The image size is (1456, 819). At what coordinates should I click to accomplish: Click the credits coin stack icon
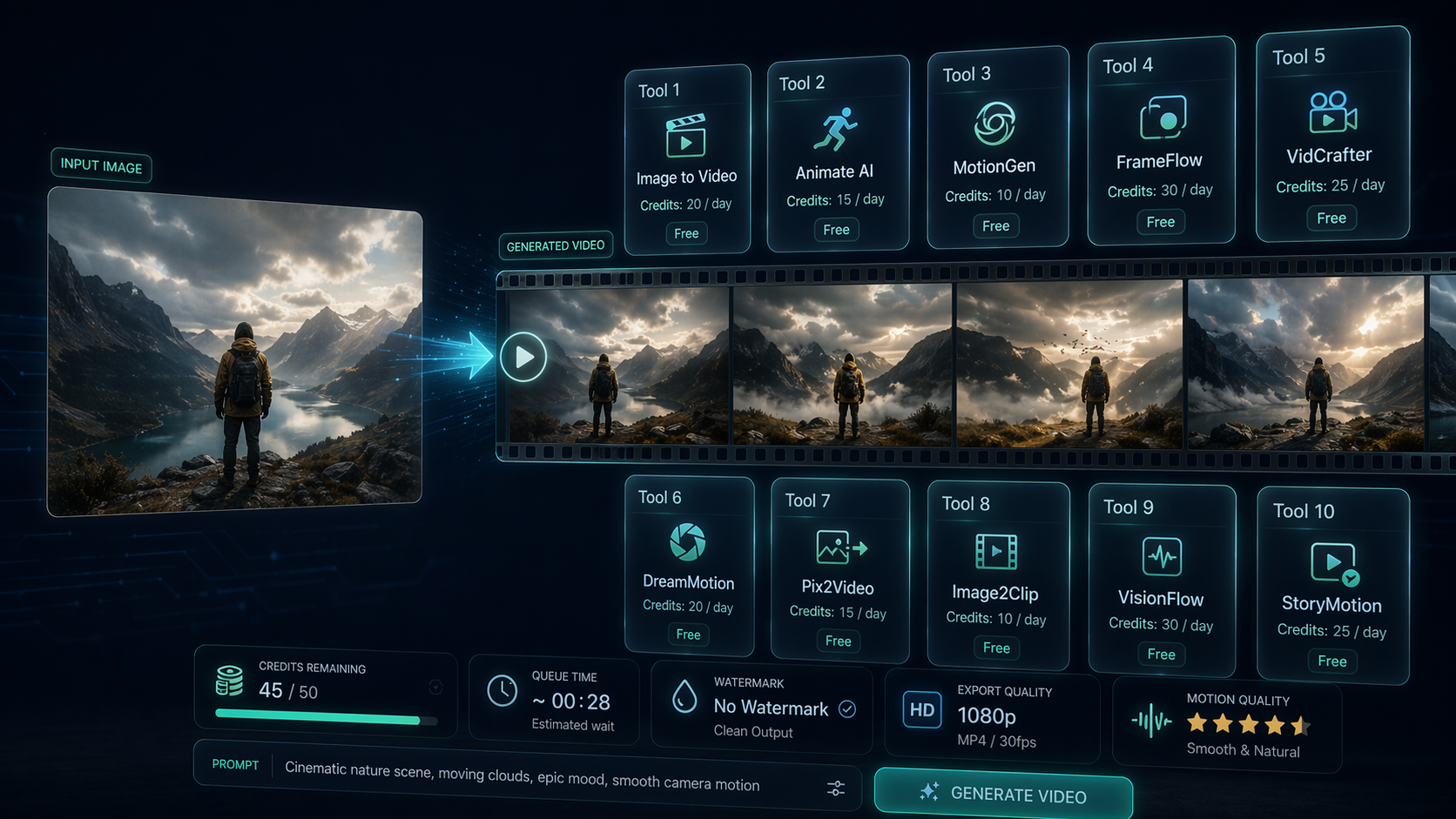[229, 681]
